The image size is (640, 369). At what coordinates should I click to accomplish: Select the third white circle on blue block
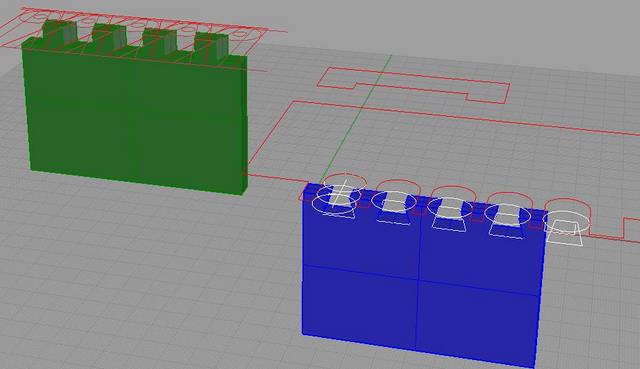tap(450, 207)
